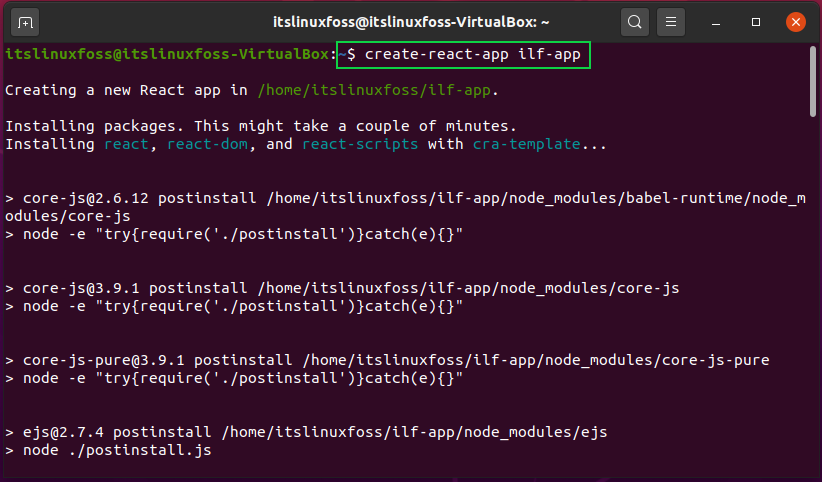Minimize the terminal window
Image resolution: width=822 pixels, height=482 pixels.
coord(716,23)
